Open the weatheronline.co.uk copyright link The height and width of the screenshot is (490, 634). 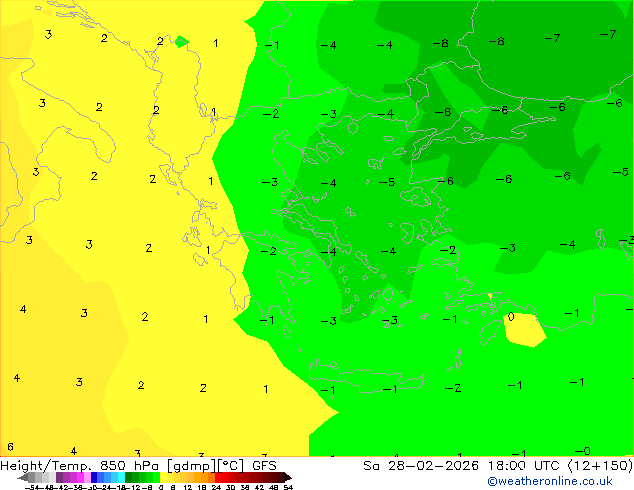pyautogui.click(x=550, y=481)
